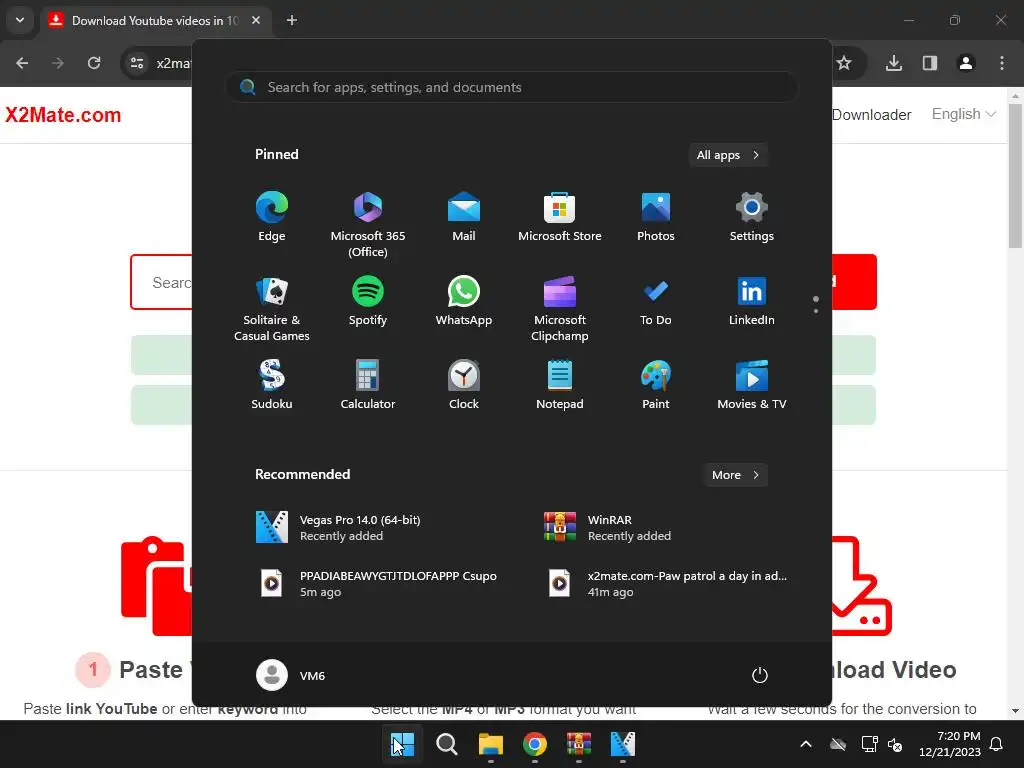Show all apps list
This screenshot has height=768, width=1024.
pyautogui.click(x=728, y=155)
